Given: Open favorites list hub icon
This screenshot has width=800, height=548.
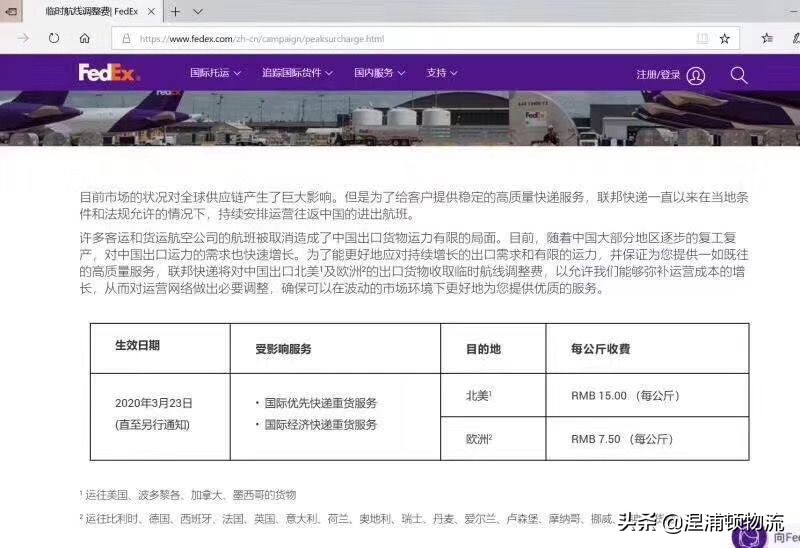Looking at the screenshot, I should 766,38.
